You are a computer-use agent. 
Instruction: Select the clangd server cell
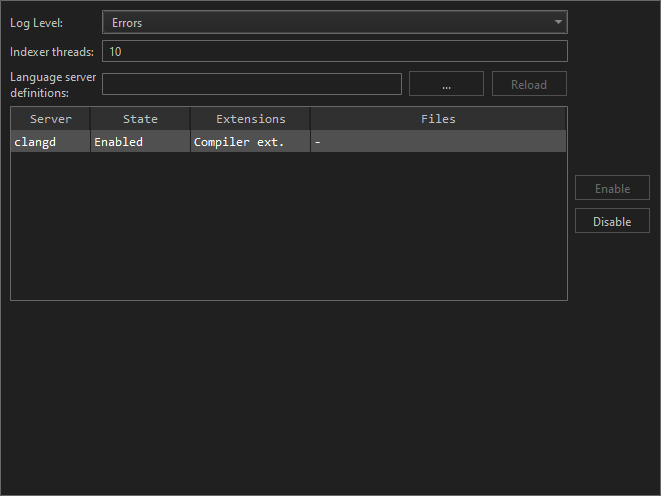coord(51,142)
